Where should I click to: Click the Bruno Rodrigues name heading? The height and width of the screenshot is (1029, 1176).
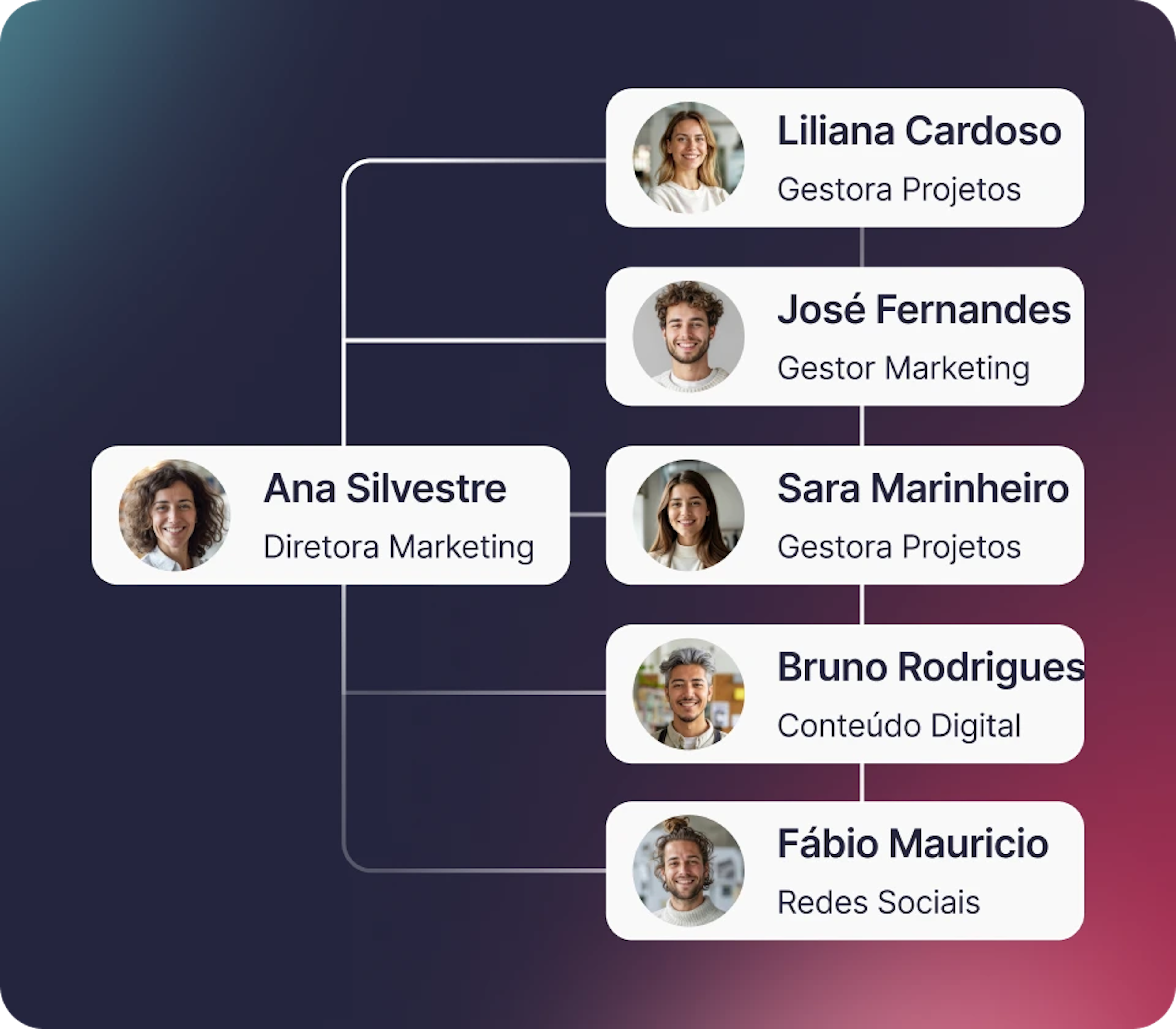tap(930, 667)
